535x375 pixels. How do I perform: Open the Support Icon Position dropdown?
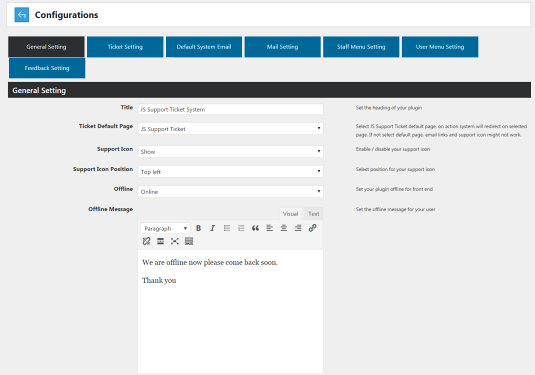(x=231, y=171)
